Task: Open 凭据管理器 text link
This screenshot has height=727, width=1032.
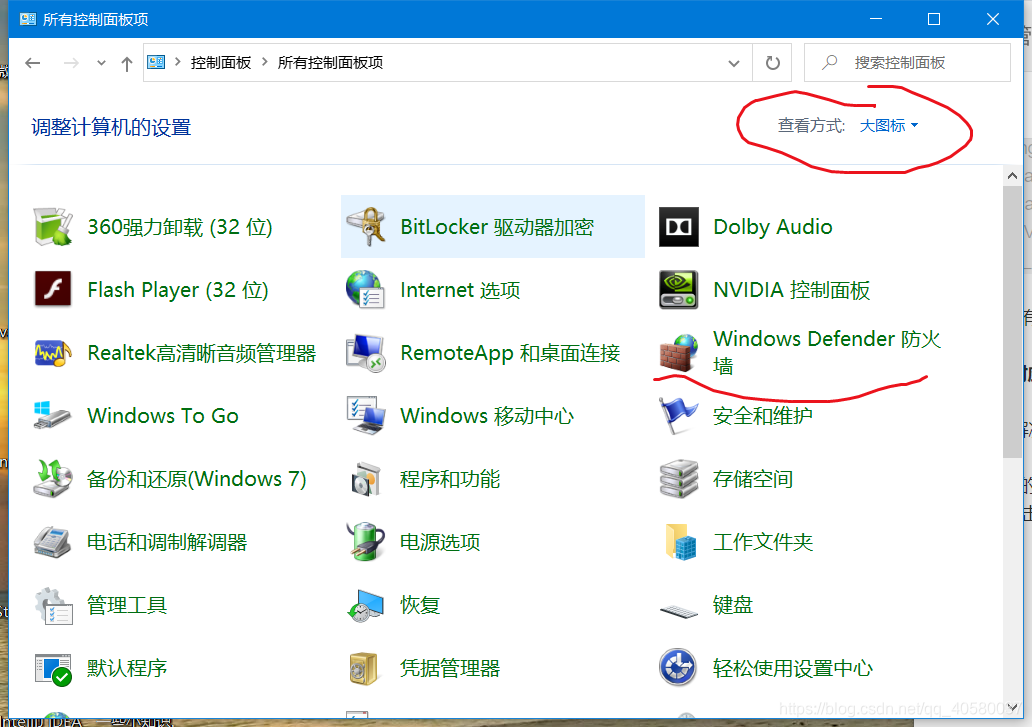Action: pyautogui.click(x=450, y=668)
